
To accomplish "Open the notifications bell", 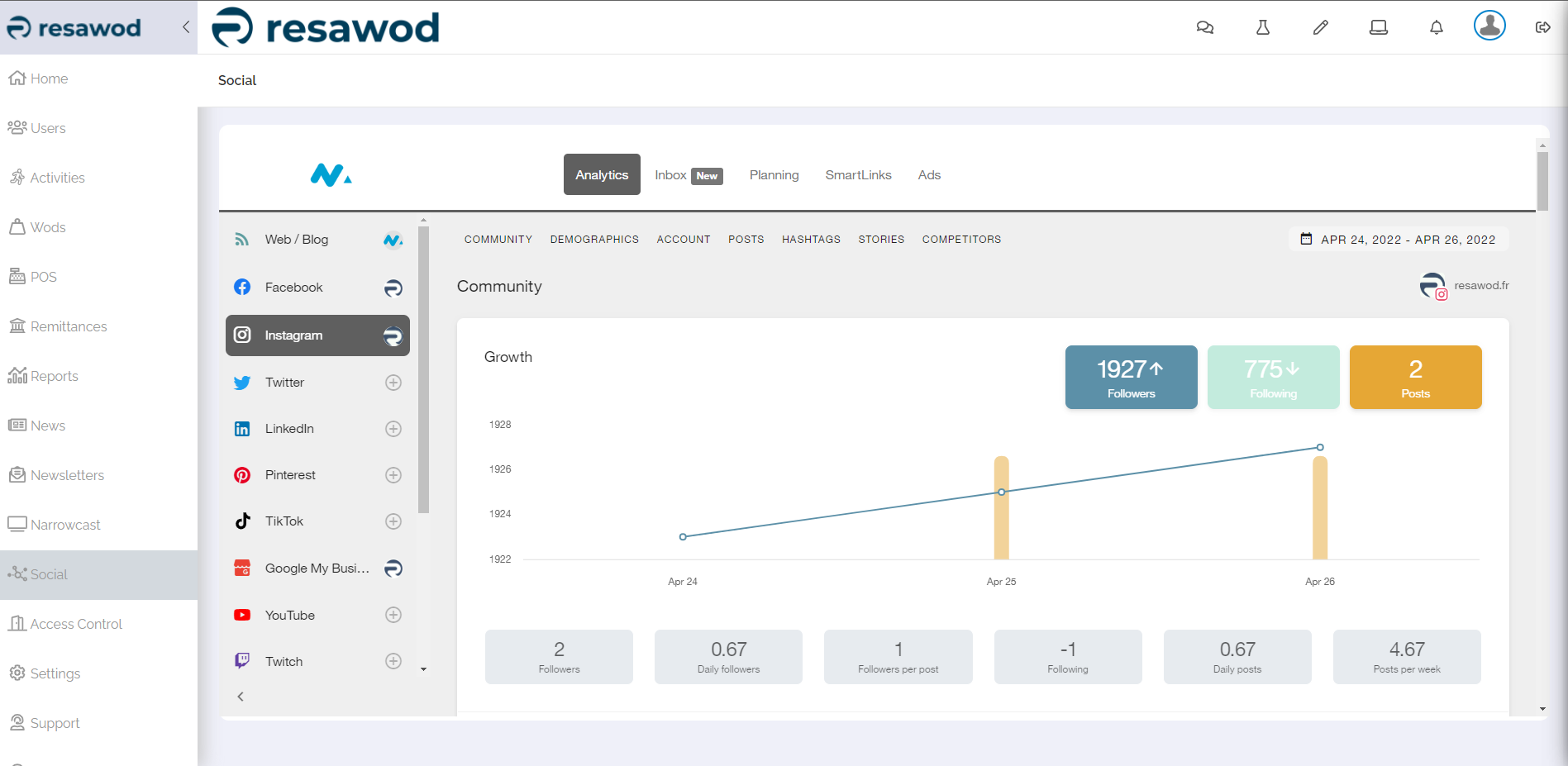I will 1436,26.
